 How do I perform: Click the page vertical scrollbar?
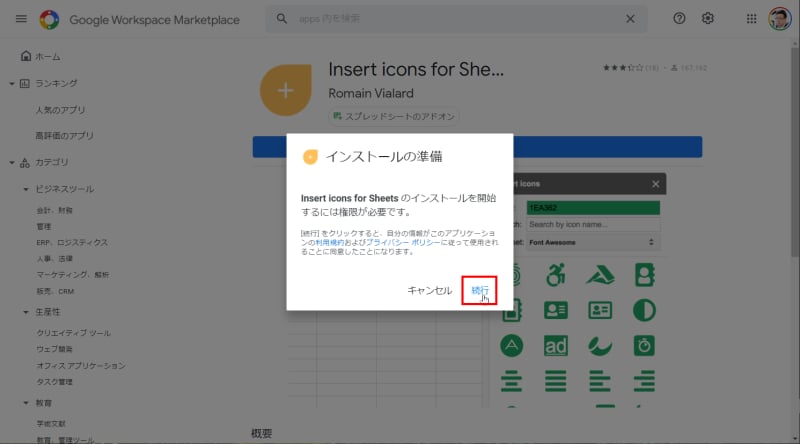tap(794, 153)
